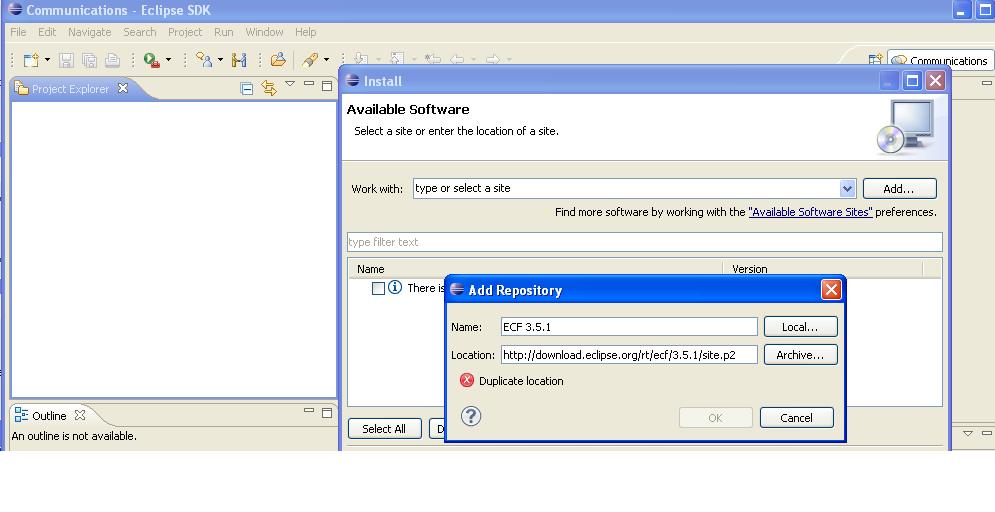The height and width of the screenshot is (512, 995).
Task: Click the help question mark icon
Action: (x=471, y=416)
